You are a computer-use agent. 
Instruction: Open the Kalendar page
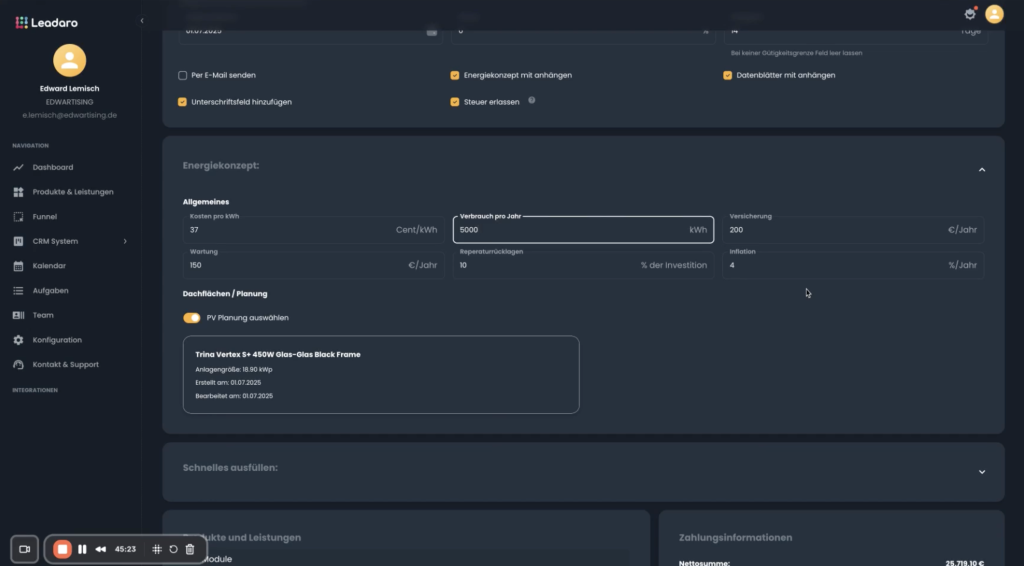(49, 266)
